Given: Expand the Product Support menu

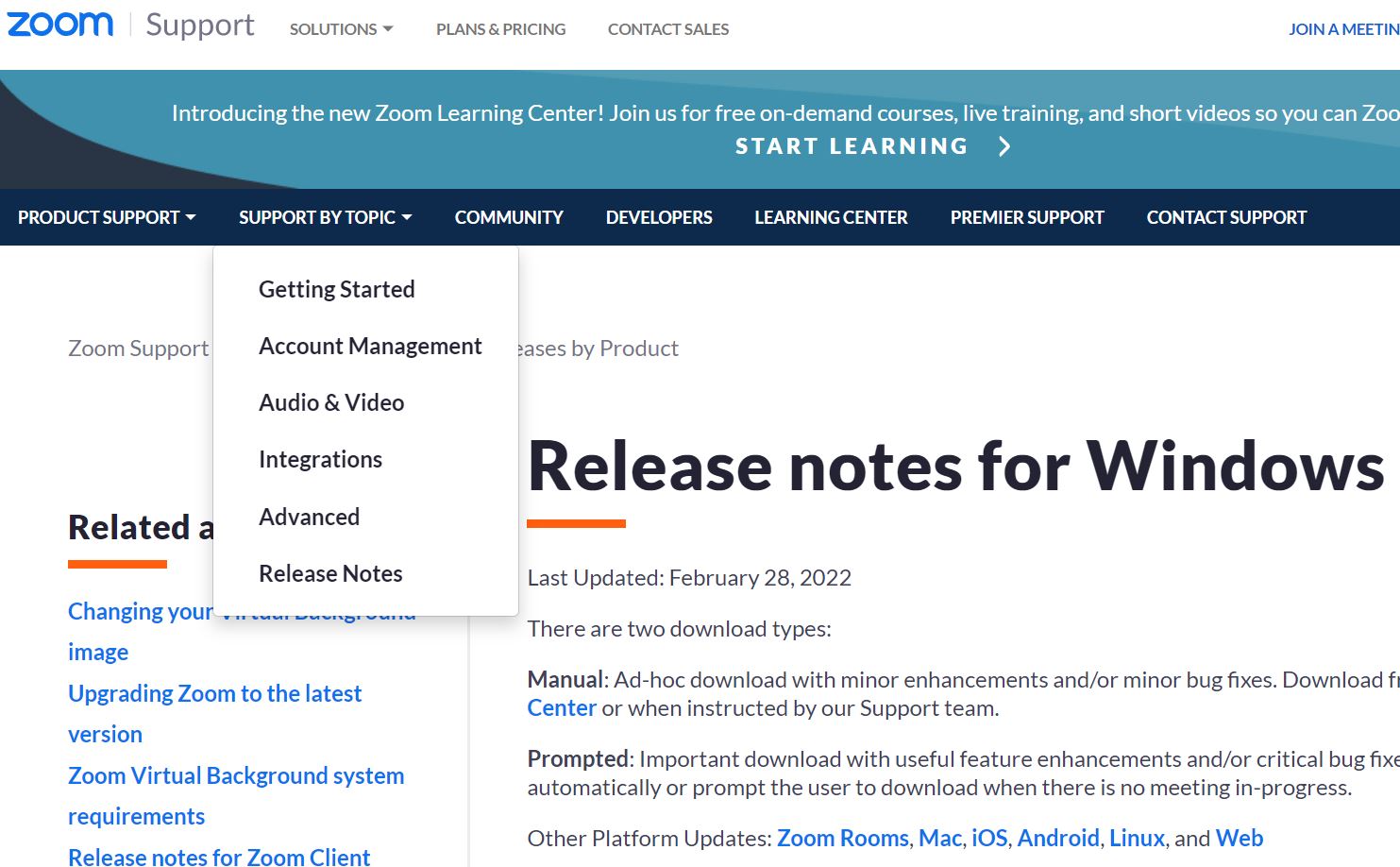Looking at the screenshot, I should click(x=107, y=217).
